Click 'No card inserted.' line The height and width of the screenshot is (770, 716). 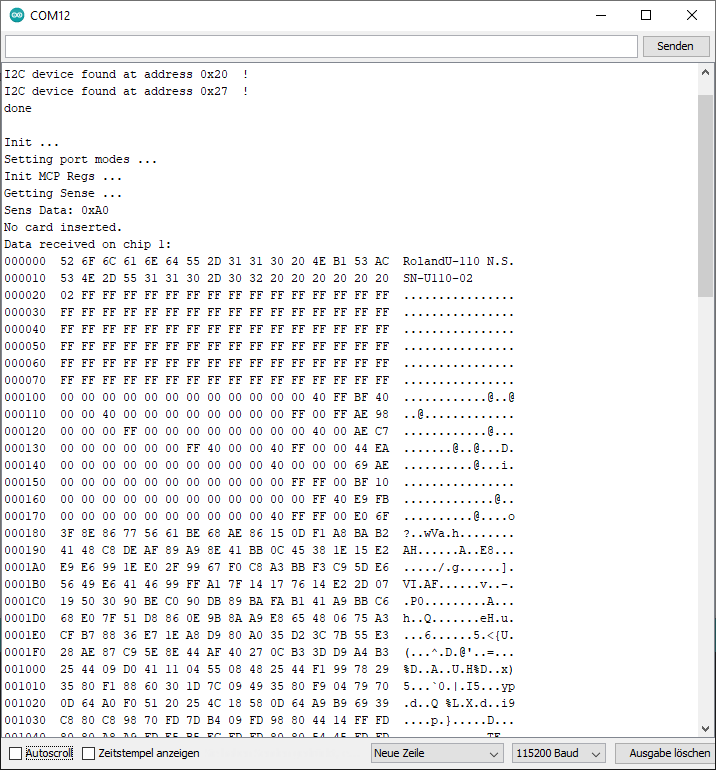tap(63, 227)
